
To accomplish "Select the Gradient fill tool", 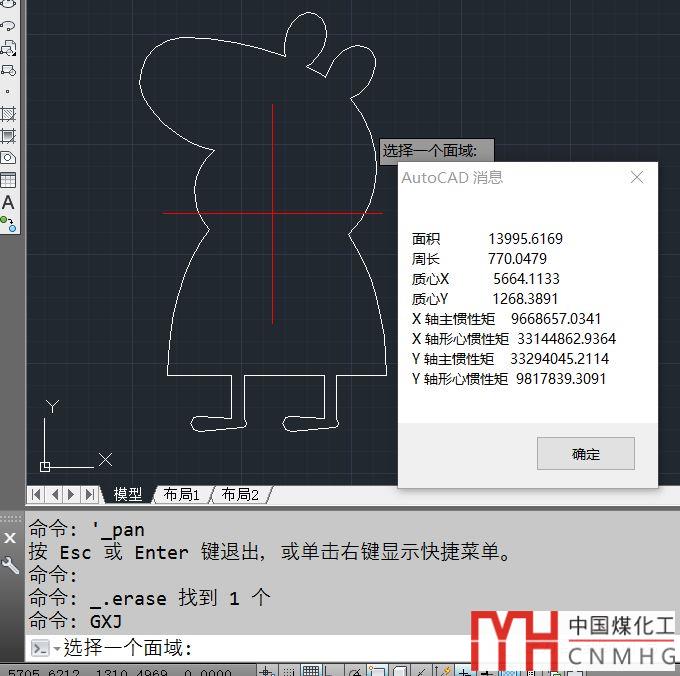I will pyautogui.click(x=8, y=136).
